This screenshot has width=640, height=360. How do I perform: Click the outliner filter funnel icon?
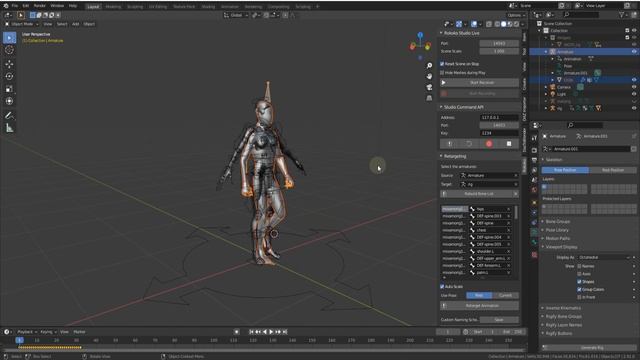tap(622, 15)
